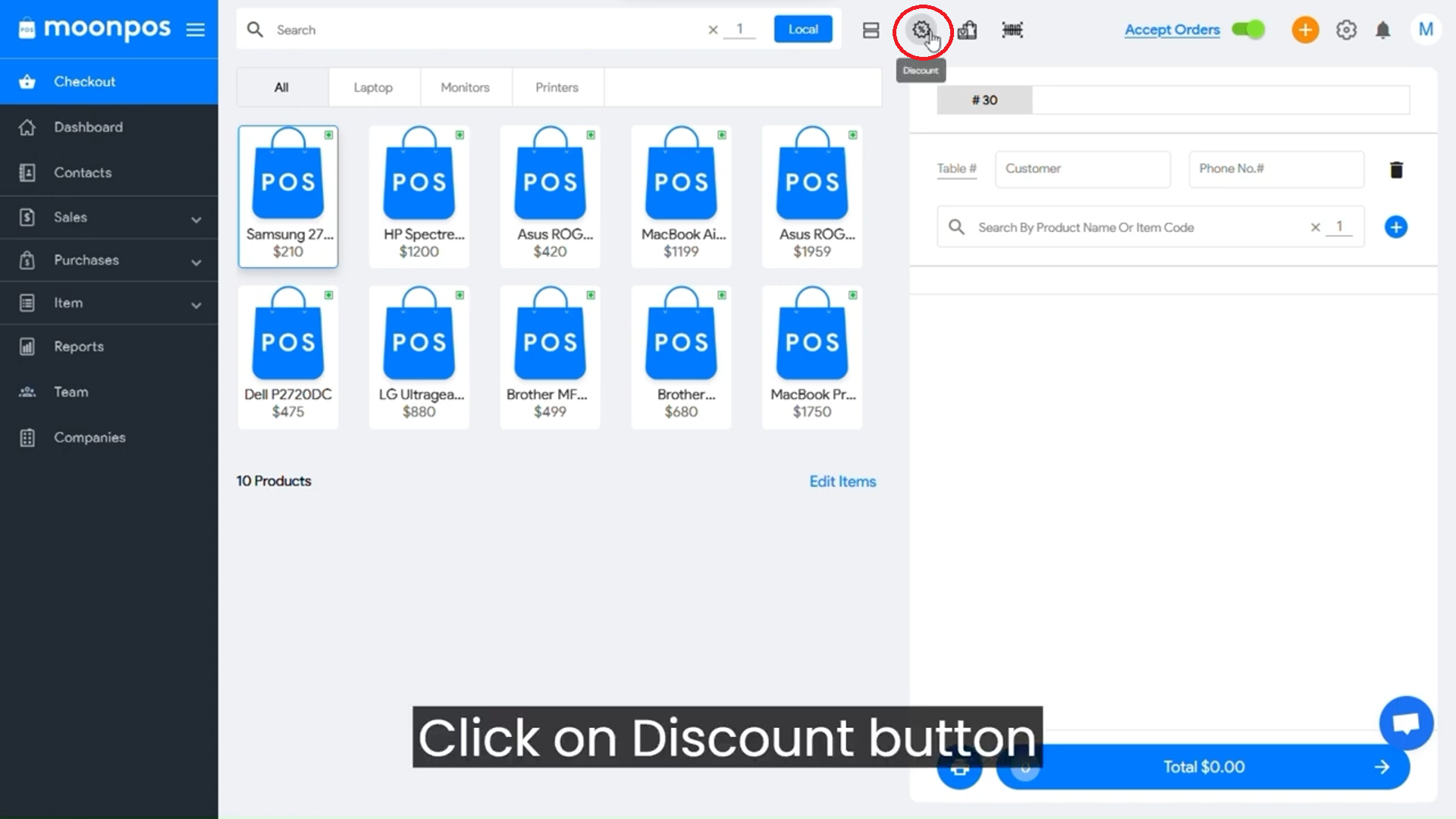Click the shopping bag orders icon
This screenshot has width=1456, height=819.
(967, 30)
